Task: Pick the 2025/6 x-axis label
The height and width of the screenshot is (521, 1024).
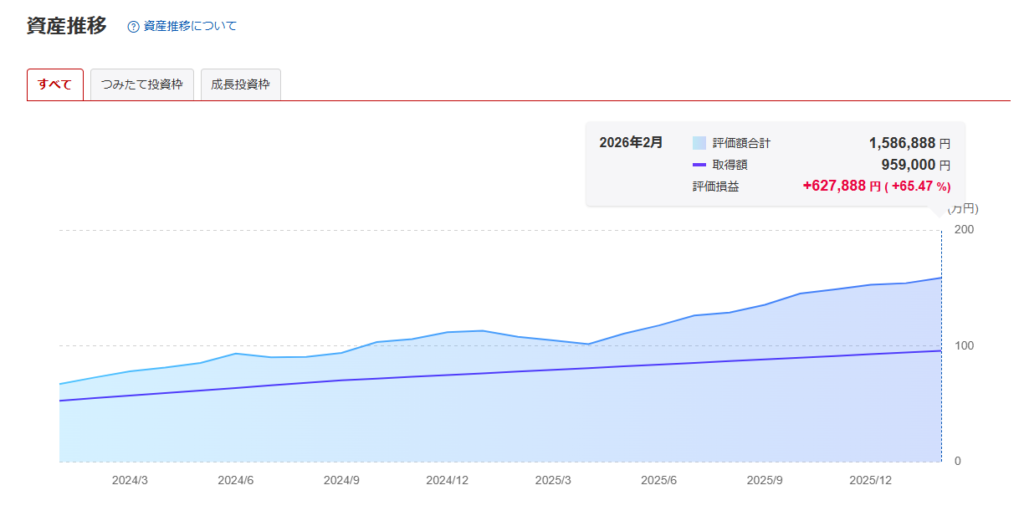Action: [659, 481]
